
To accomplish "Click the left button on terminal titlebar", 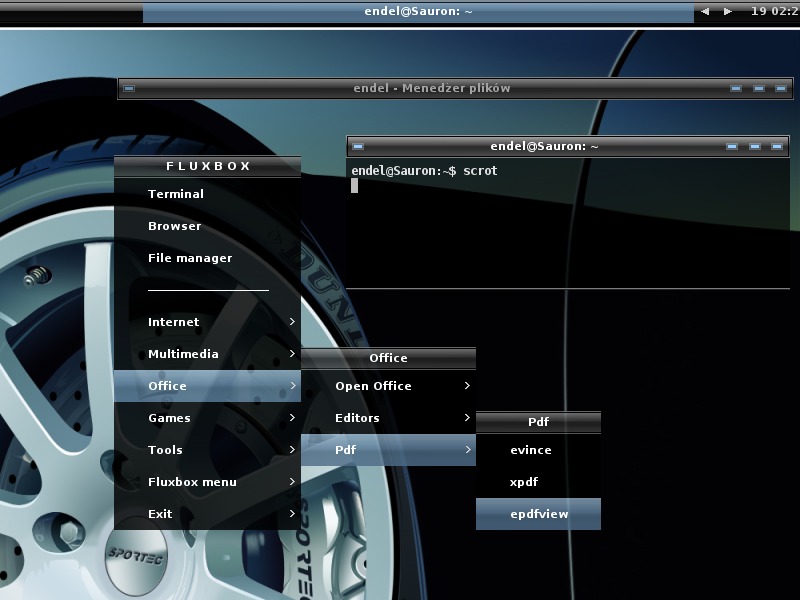I will pos(358,146).
